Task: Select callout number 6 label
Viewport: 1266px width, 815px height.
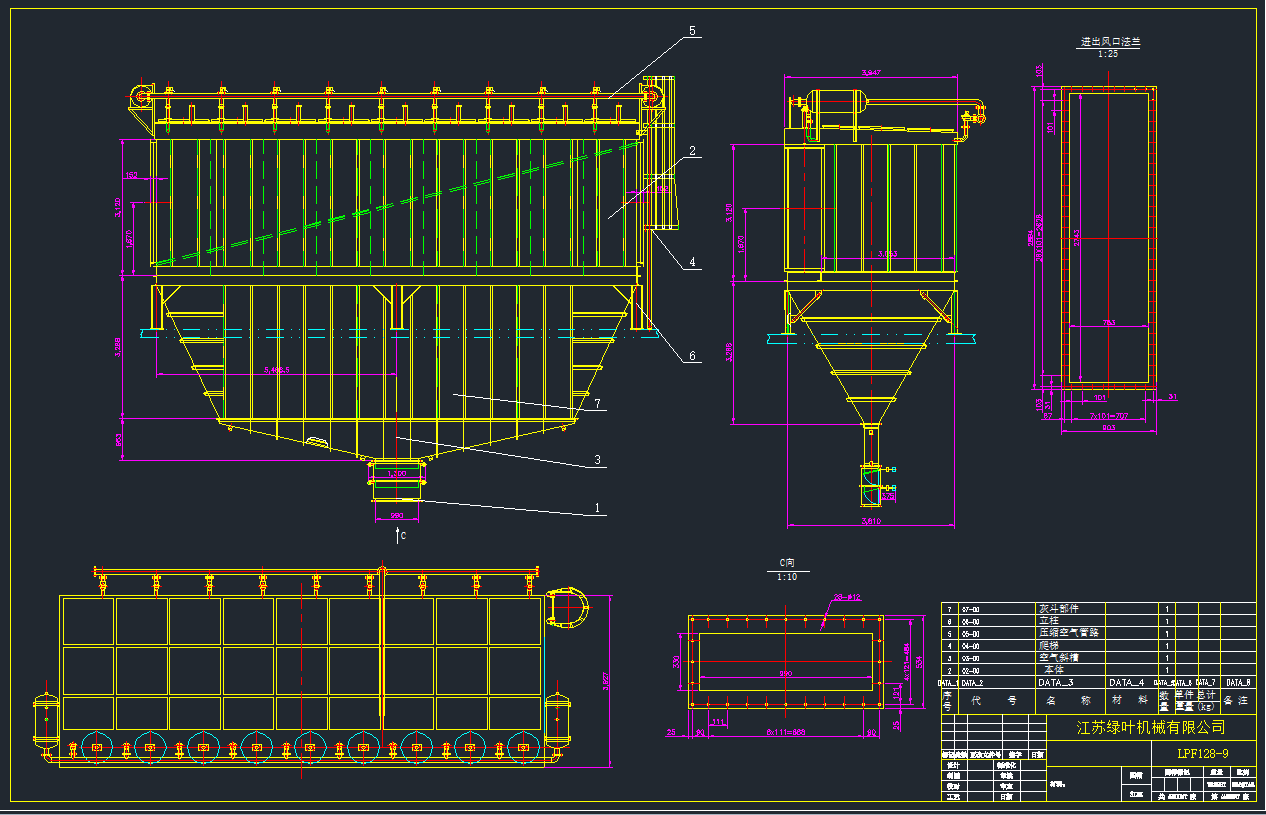Action: click(x=691, y=357)
